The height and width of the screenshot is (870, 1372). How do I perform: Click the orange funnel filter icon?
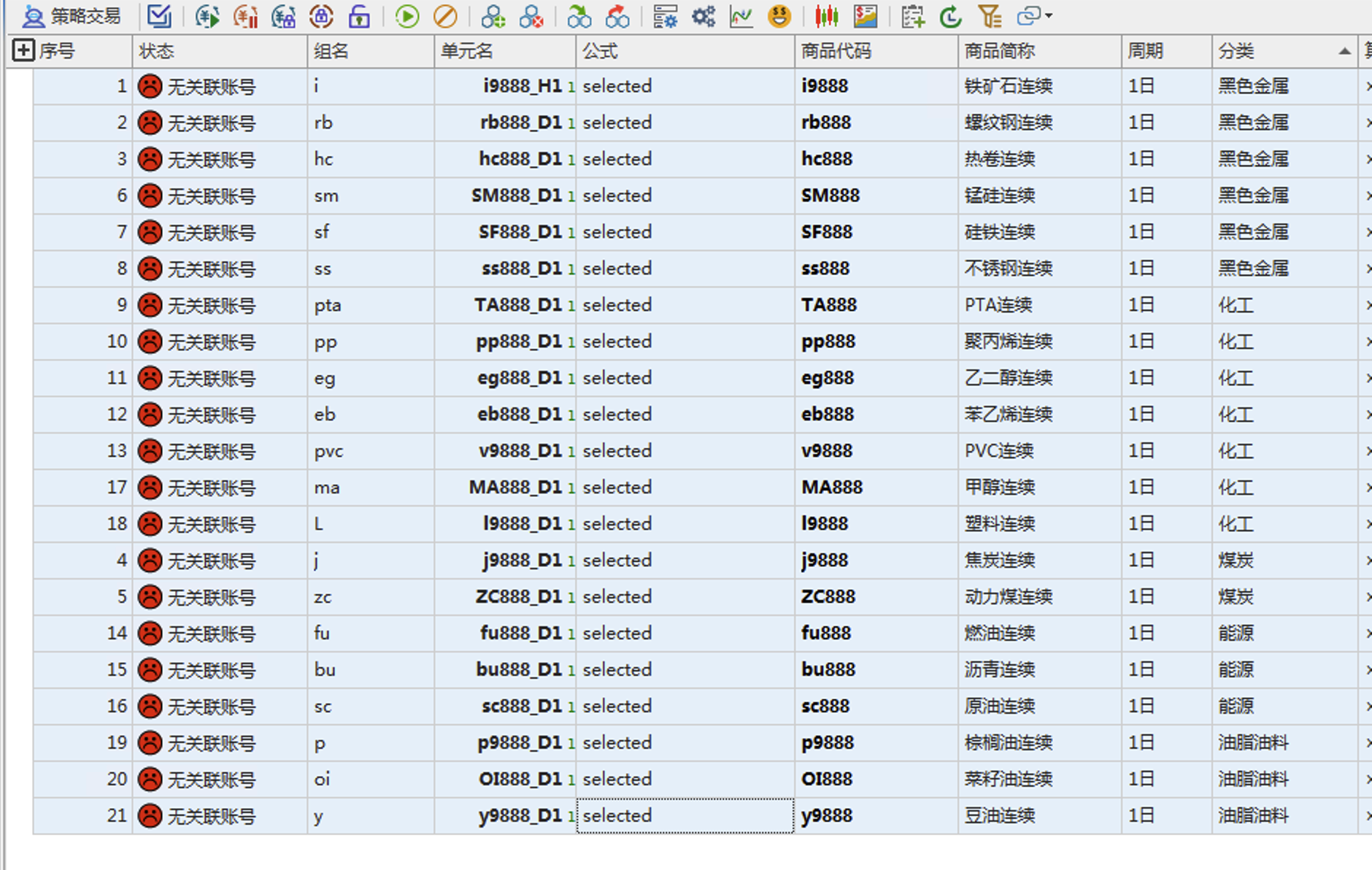(989, 15)
